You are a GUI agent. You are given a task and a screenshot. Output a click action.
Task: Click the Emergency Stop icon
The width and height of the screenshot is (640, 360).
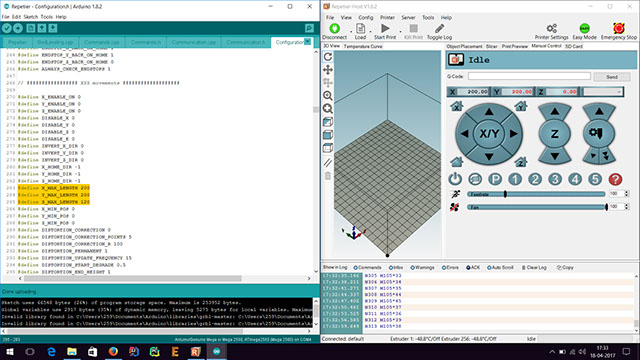[619, 28]
